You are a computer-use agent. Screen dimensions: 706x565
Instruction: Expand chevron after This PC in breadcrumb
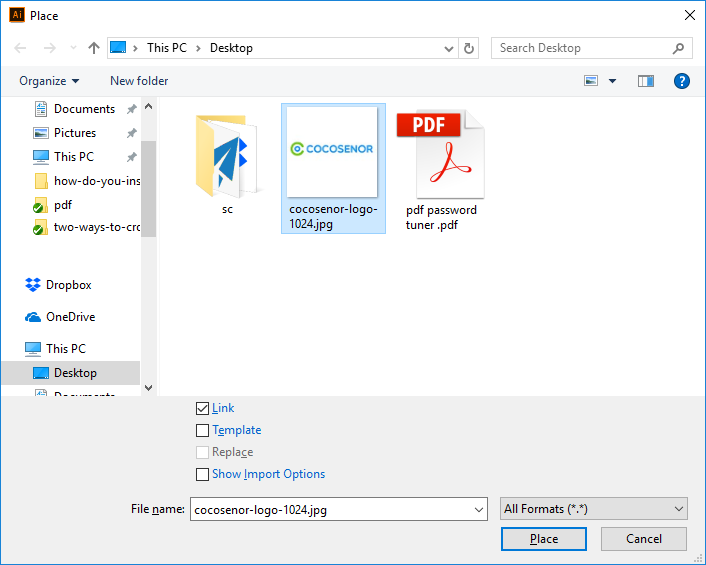(198, 48)
